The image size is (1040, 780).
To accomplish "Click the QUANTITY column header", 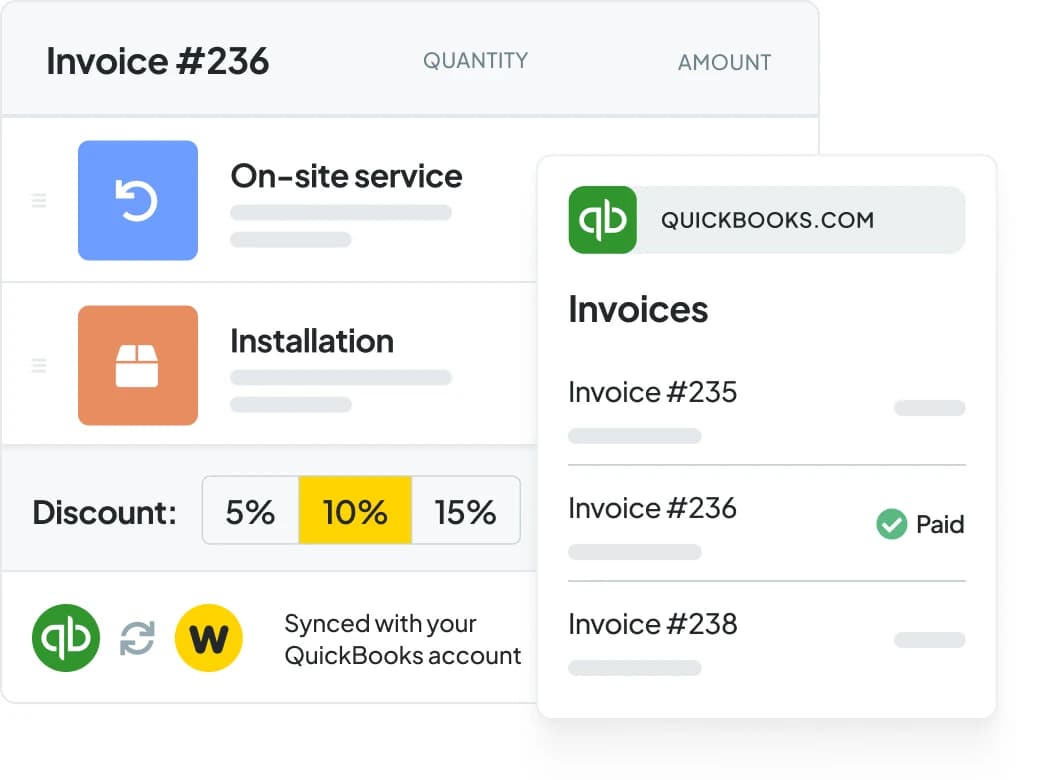I will pos(476,61).
